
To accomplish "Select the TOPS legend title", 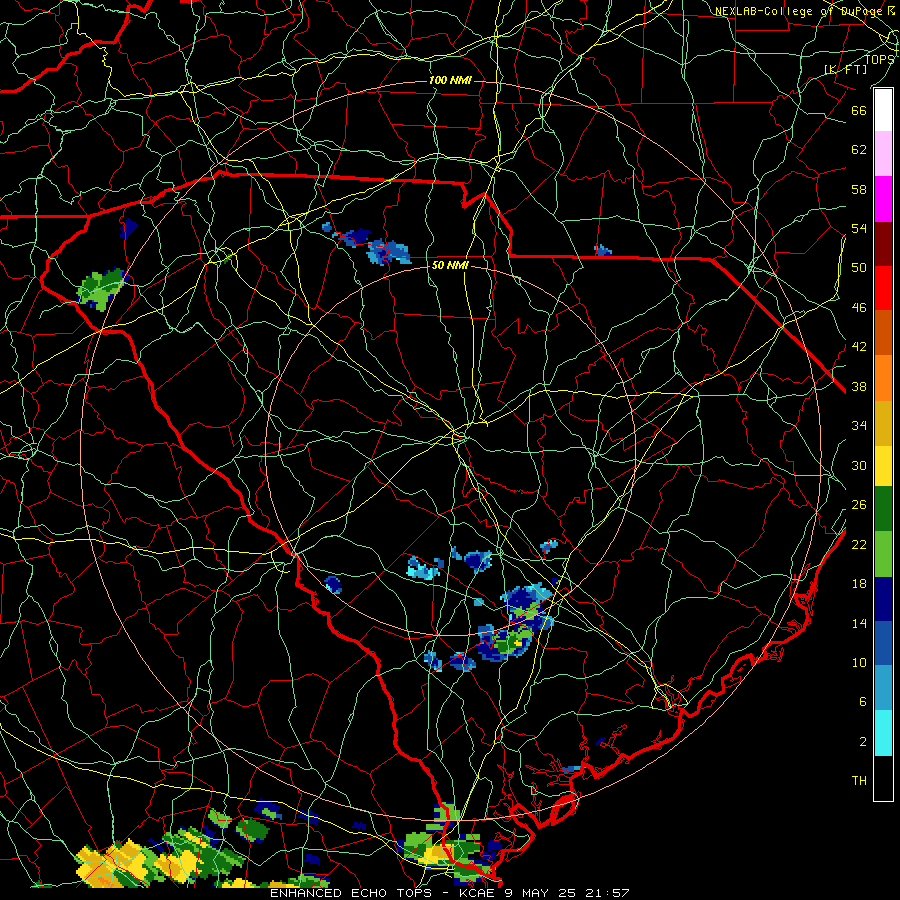I will [879, 59].
